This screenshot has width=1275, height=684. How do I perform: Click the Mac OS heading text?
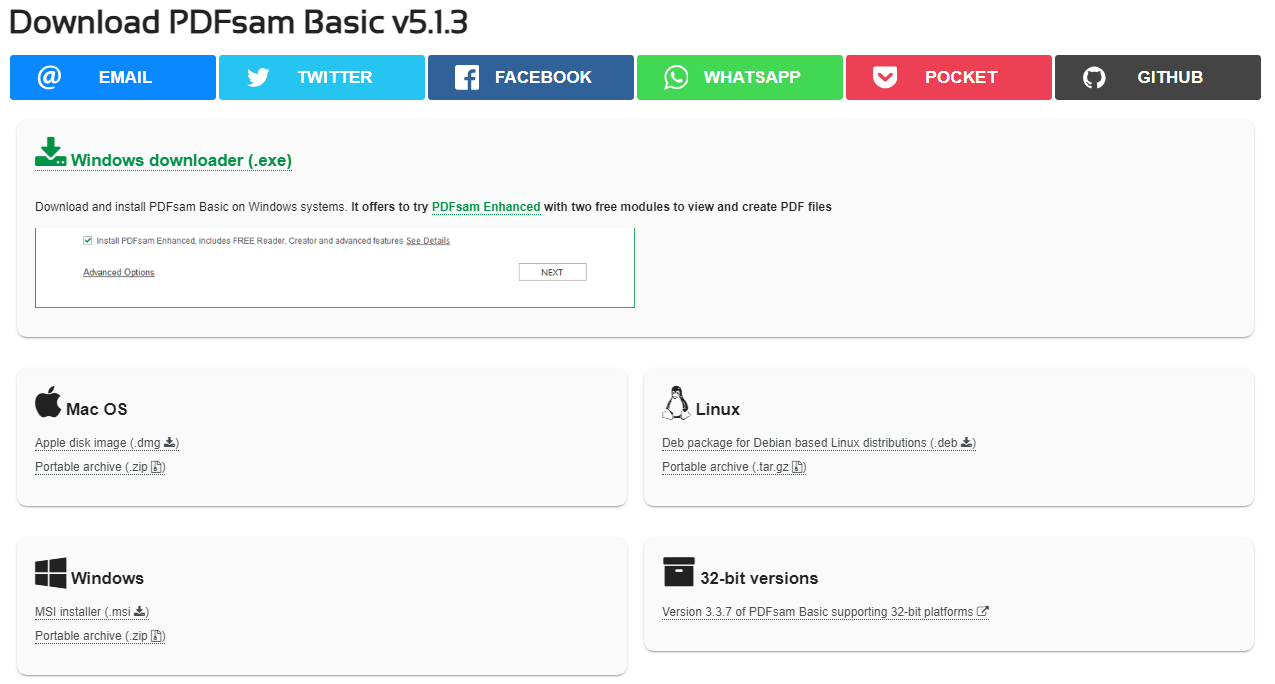97,409
